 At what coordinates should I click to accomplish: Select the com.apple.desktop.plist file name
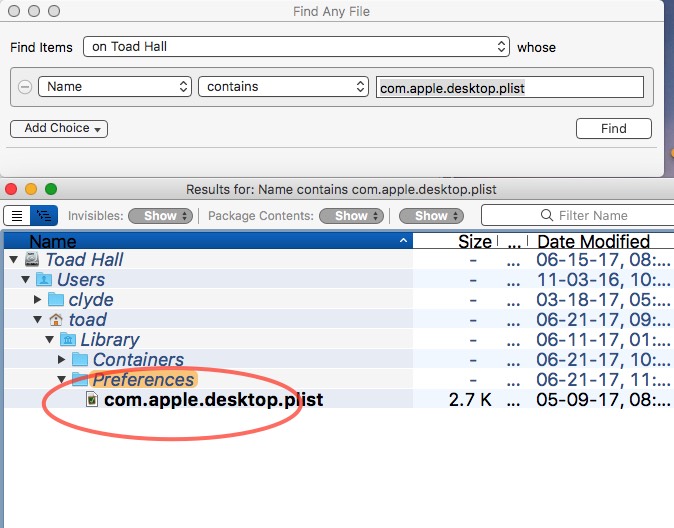[213, 400]
